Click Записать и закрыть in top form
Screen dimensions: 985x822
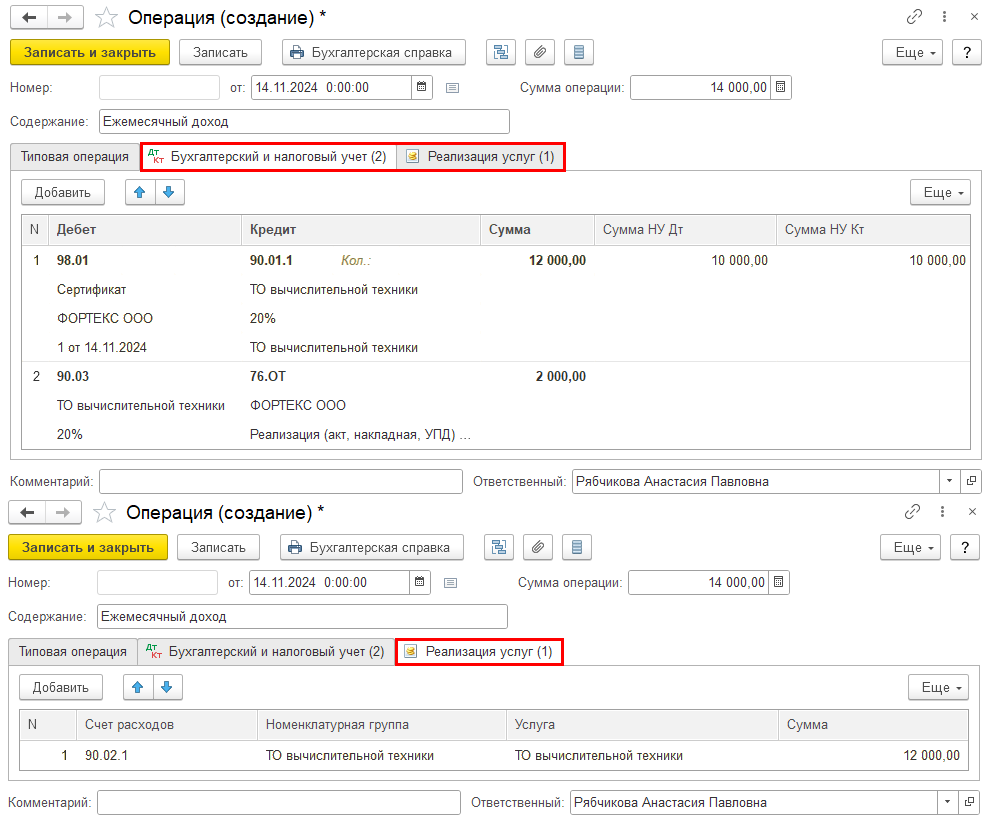click(90, 53)
